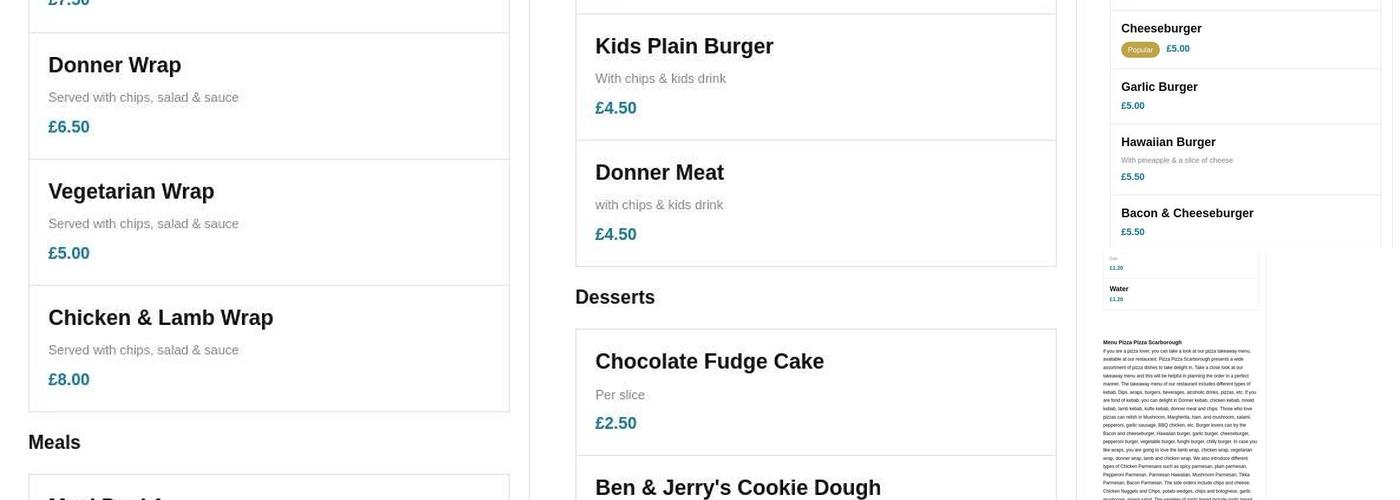This screenshot has height=500, width=1400.
Task: Select the Water drink item
Action: tap(1119, 289)
